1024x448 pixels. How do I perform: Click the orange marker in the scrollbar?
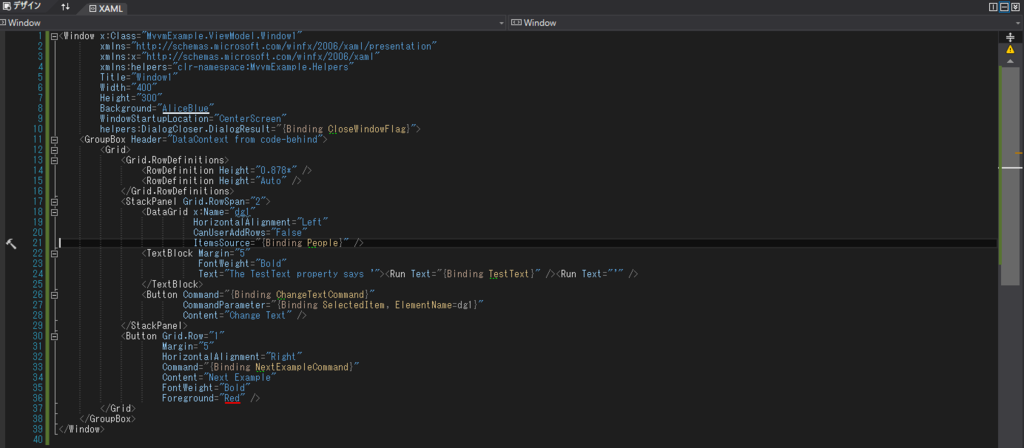pyautogui.click(x=1019, y=153)
